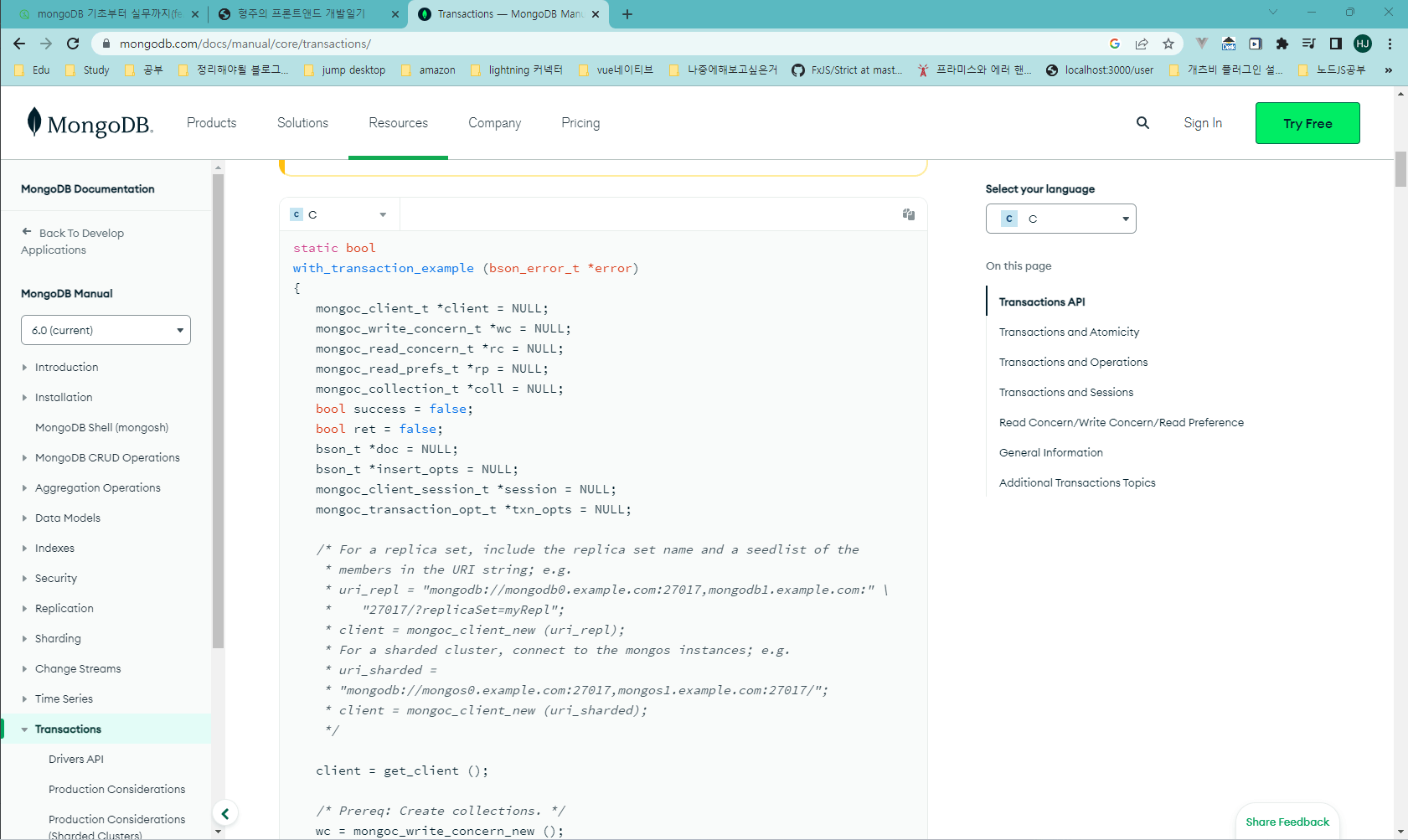Open localhost:3000/user bookmark

[1100, 70]
